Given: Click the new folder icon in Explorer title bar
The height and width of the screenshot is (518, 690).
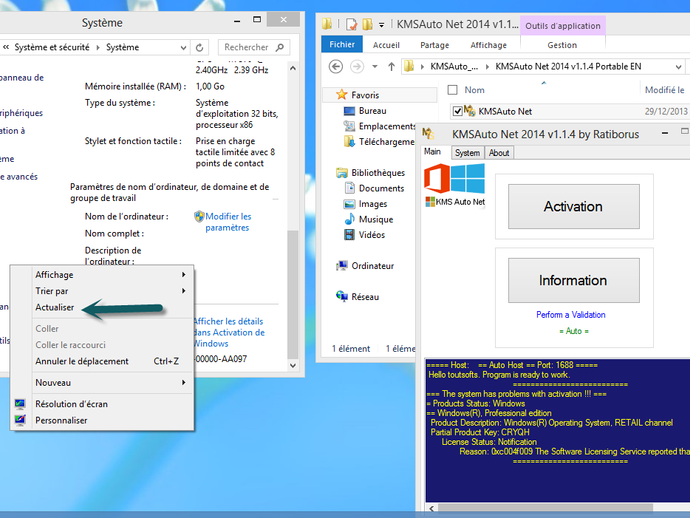Looking at the screenshot, I should pos(367,24).
